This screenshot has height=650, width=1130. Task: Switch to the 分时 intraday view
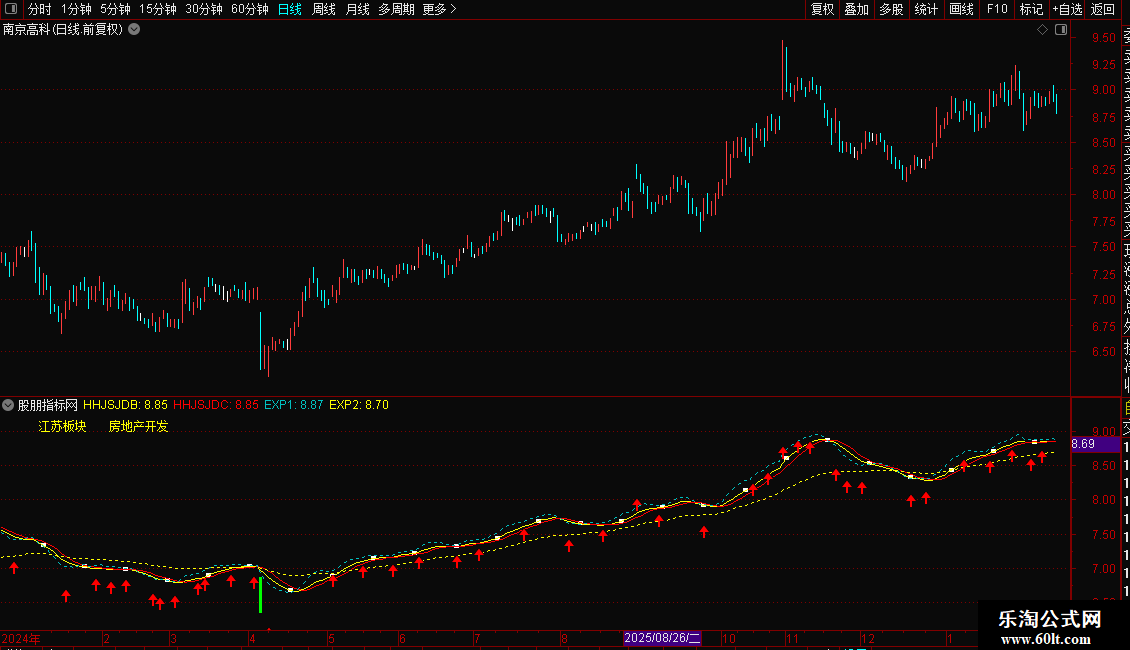[40, 9]
